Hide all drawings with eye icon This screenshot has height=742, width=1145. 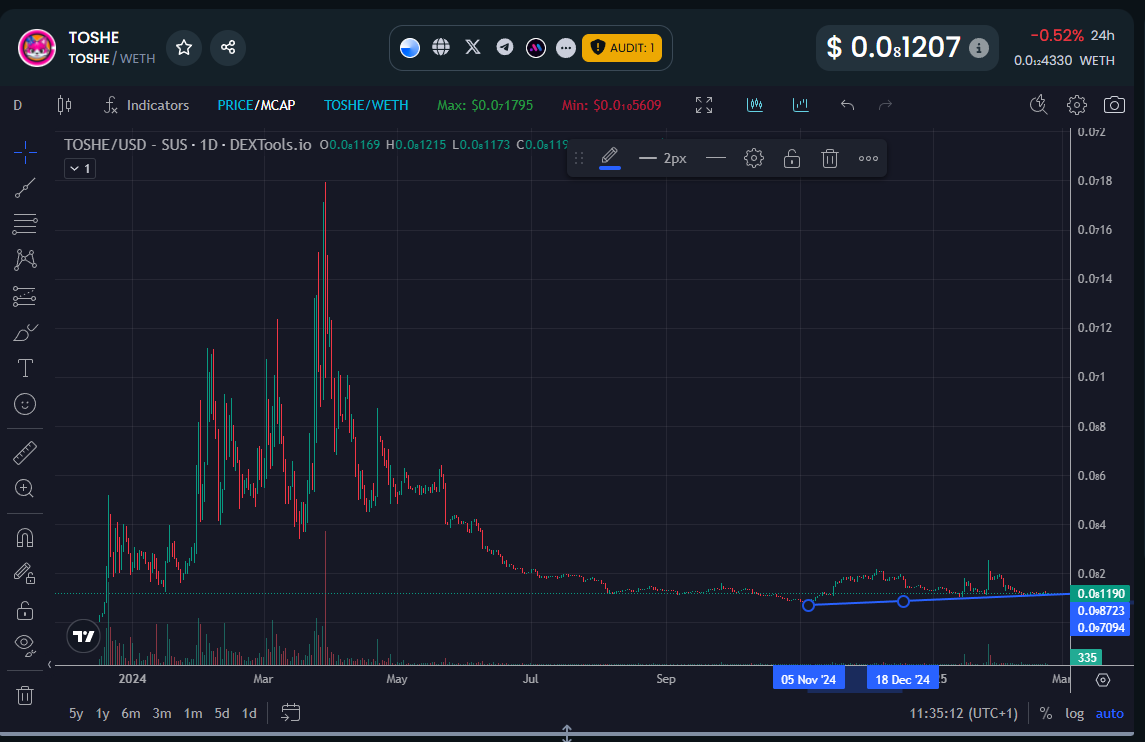pos(25,645)
